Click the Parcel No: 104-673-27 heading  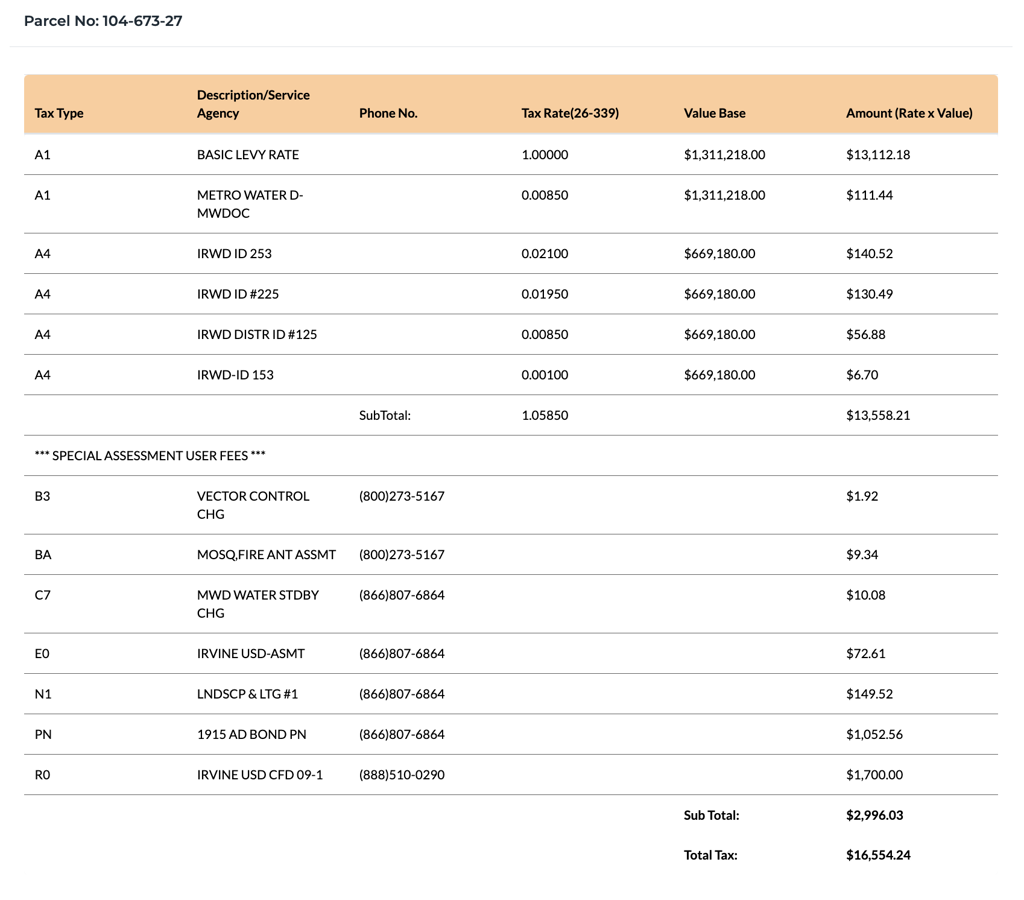coord(103,21)
